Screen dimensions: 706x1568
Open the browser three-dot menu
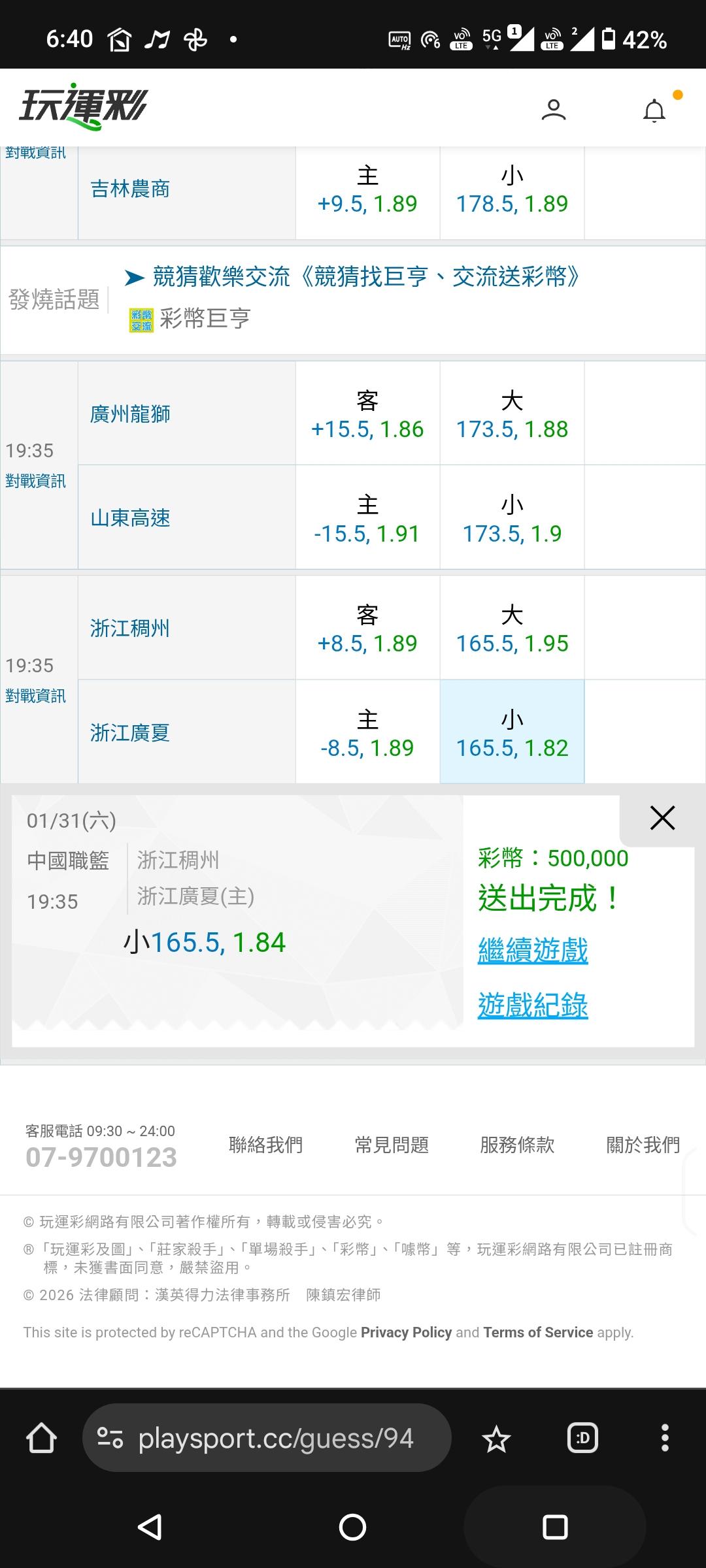(x=665, y=1438)
